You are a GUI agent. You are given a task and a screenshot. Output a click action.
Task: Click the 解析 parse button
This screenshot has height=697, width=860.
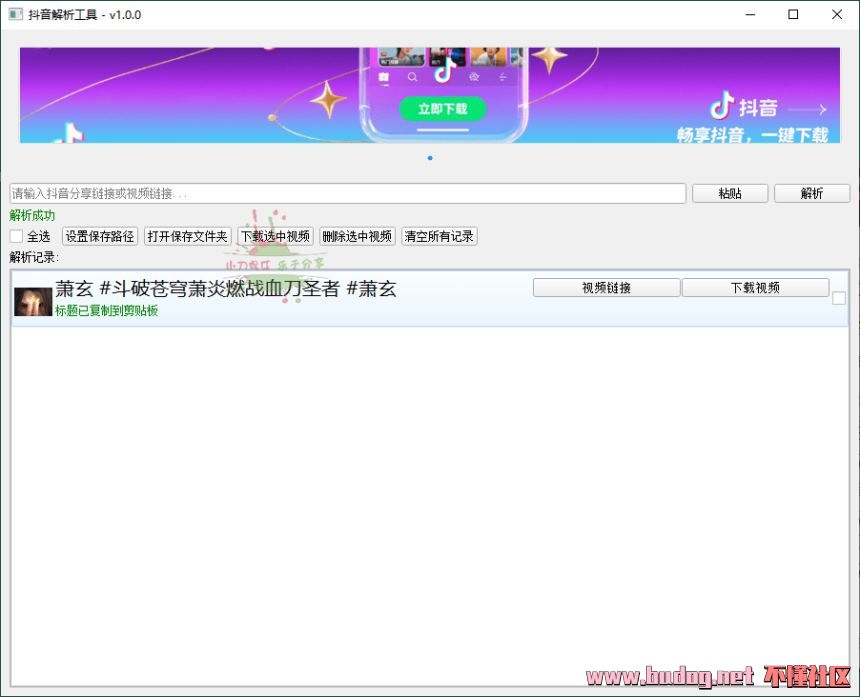(812, 193)
